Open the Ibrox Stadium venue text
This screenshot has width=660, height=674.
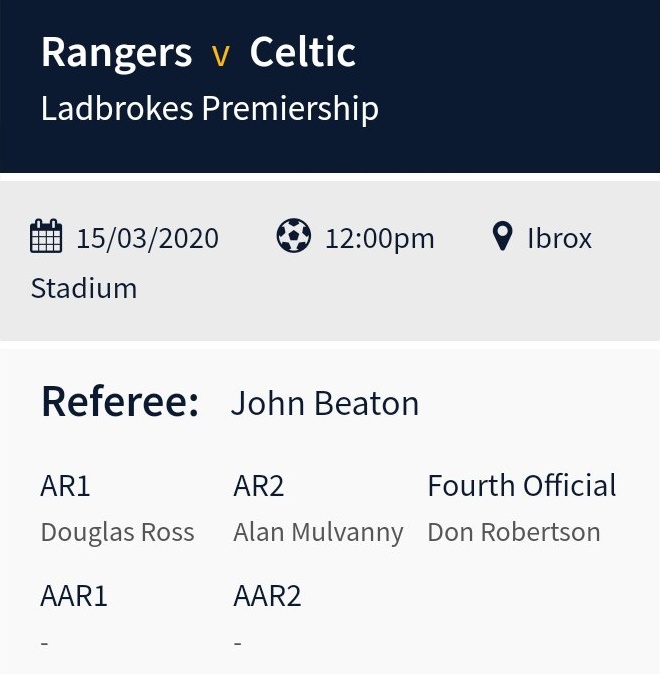559,239
